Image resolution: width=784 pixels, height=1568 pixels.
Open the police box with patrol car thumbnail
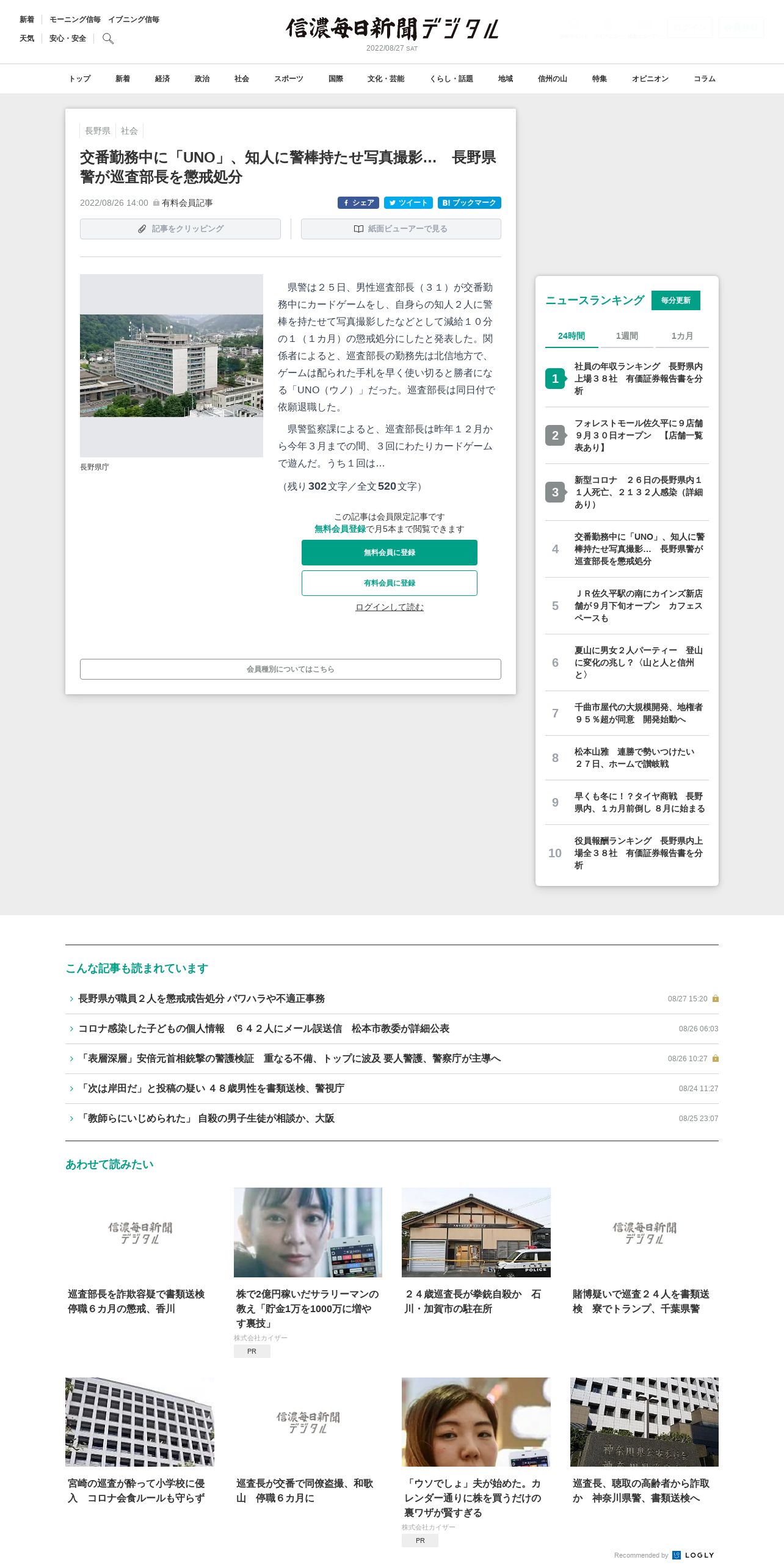point(476,1232)
